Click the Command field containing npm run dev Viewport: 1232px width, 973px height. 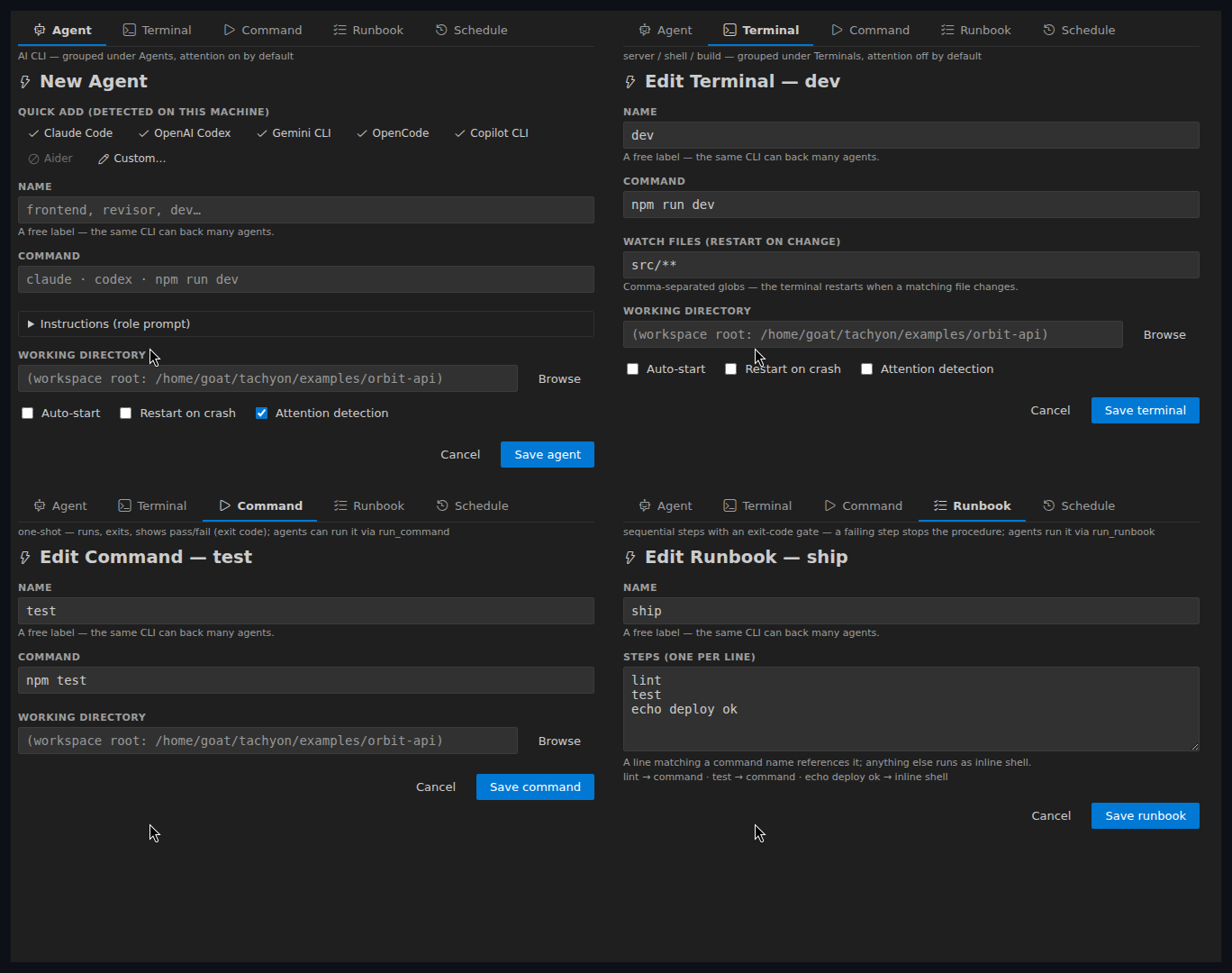[911, 205]
